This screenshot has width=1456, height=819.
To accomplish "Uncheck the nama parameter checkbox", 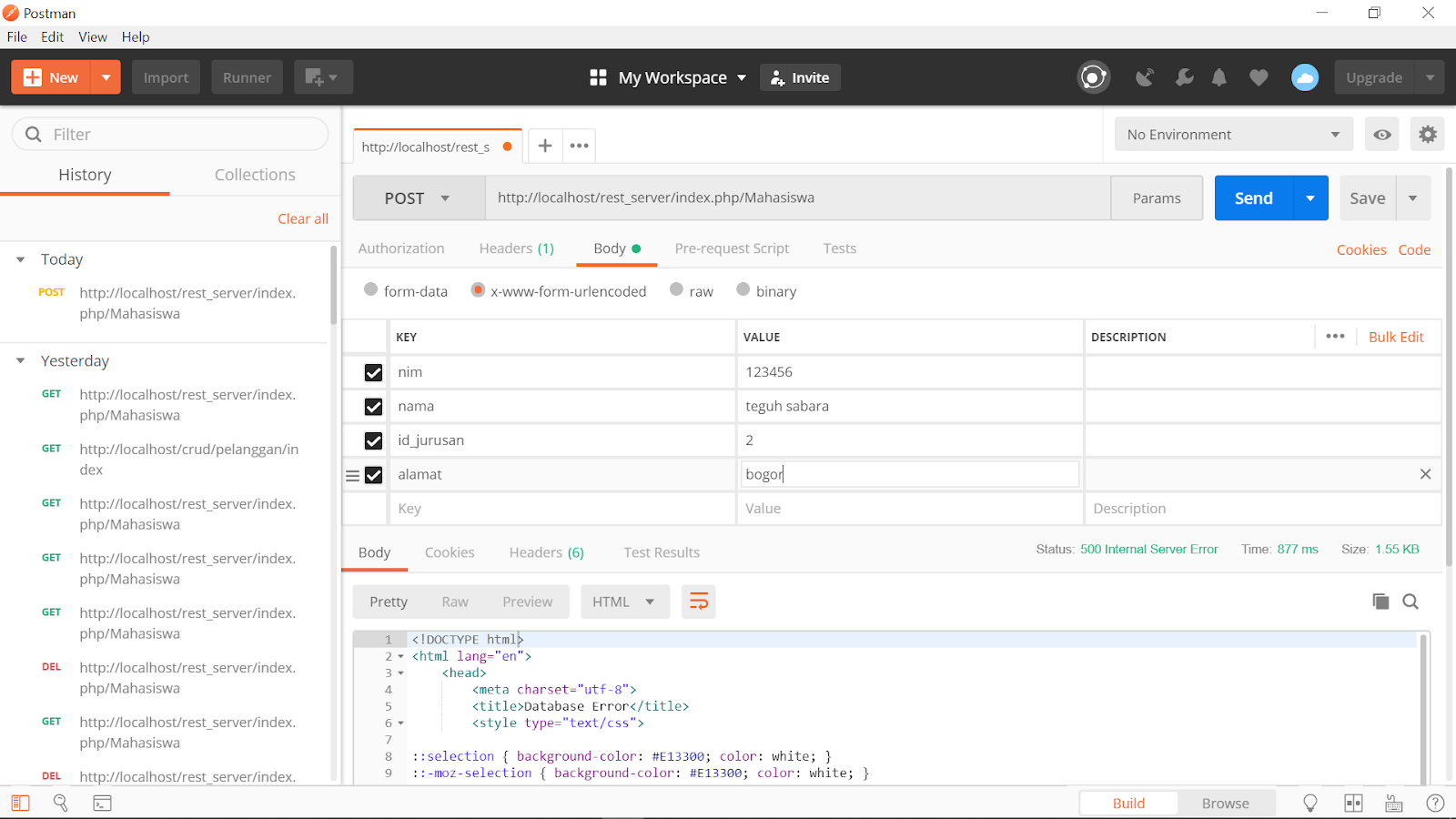I will coord(373,407).
